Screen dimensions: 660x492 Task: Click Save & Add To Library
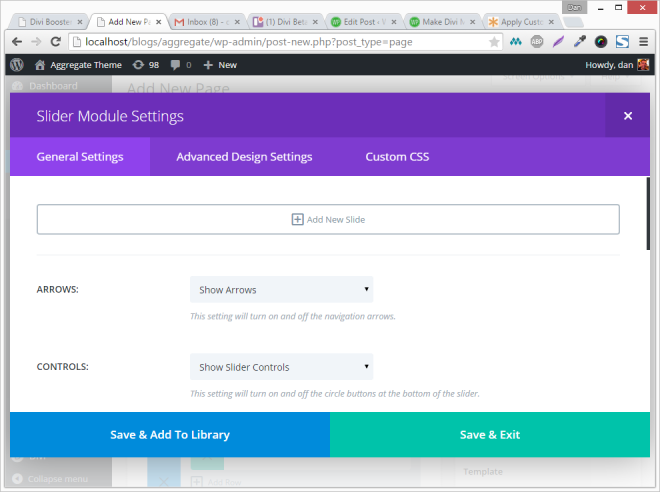[170, 434]
